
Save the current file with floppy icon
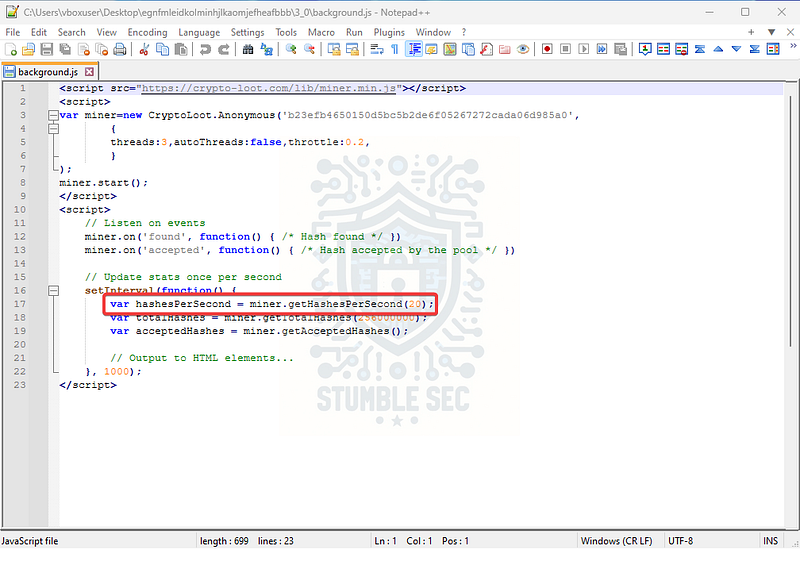pyautogui.click(x=47, y=49)
